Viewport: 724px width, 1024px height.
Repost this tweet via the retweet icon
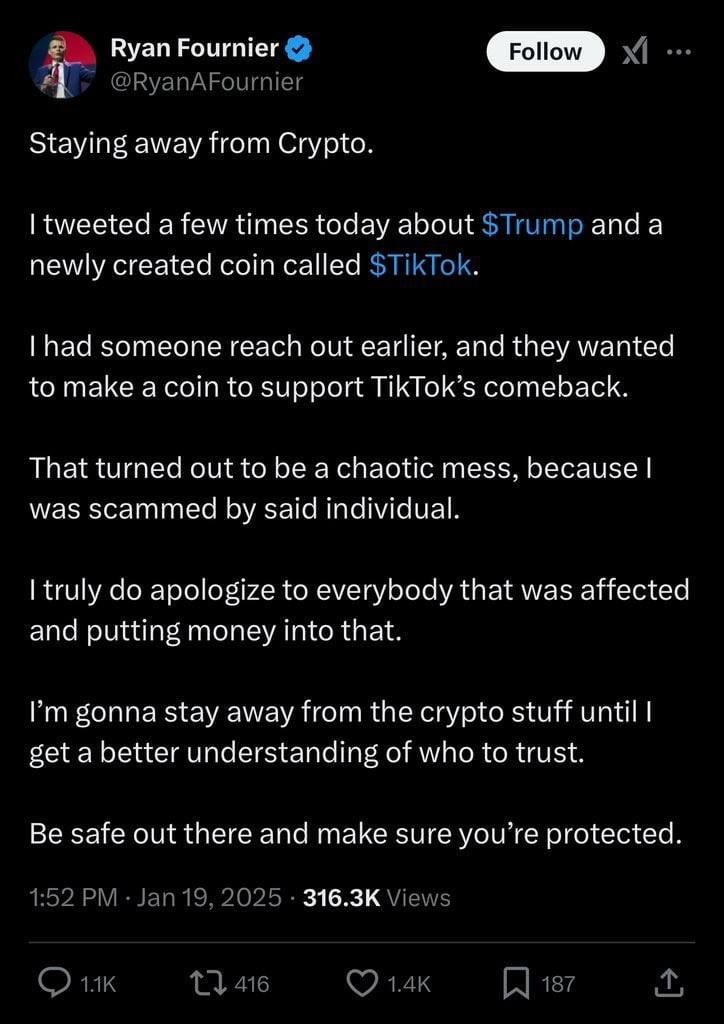click(204, 983)
